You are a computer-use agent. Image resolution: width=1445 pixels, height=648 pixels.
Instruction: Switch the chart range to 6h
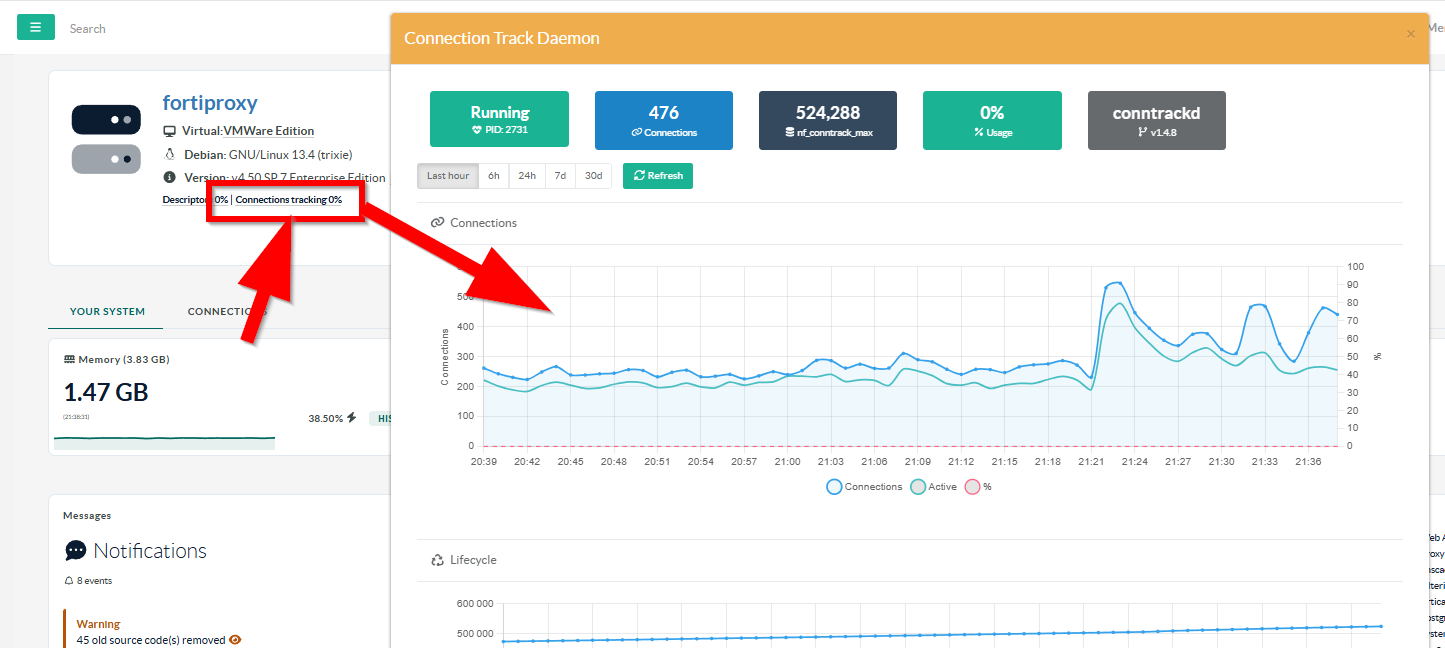click(x=494, y=176)
